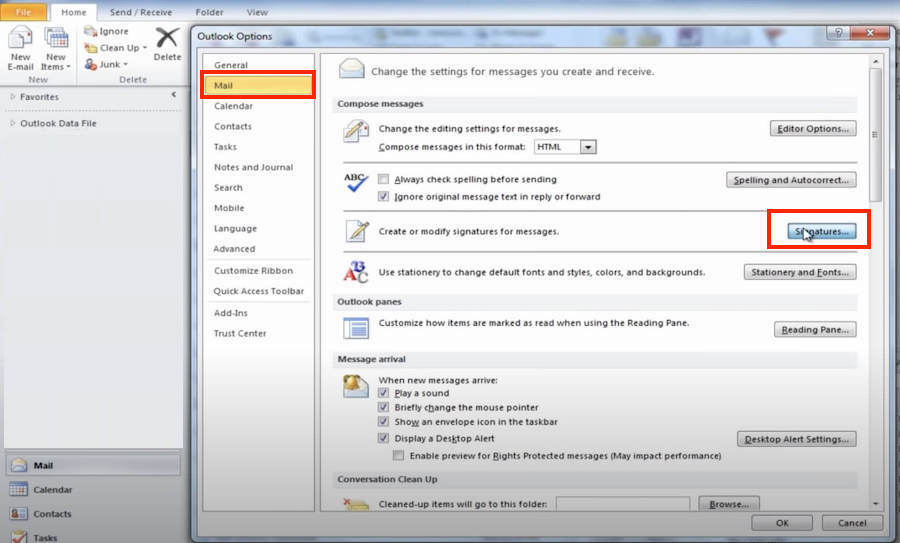Select the Mail options category
Viewport: 900px width, 543px height.
pos(258,86)
